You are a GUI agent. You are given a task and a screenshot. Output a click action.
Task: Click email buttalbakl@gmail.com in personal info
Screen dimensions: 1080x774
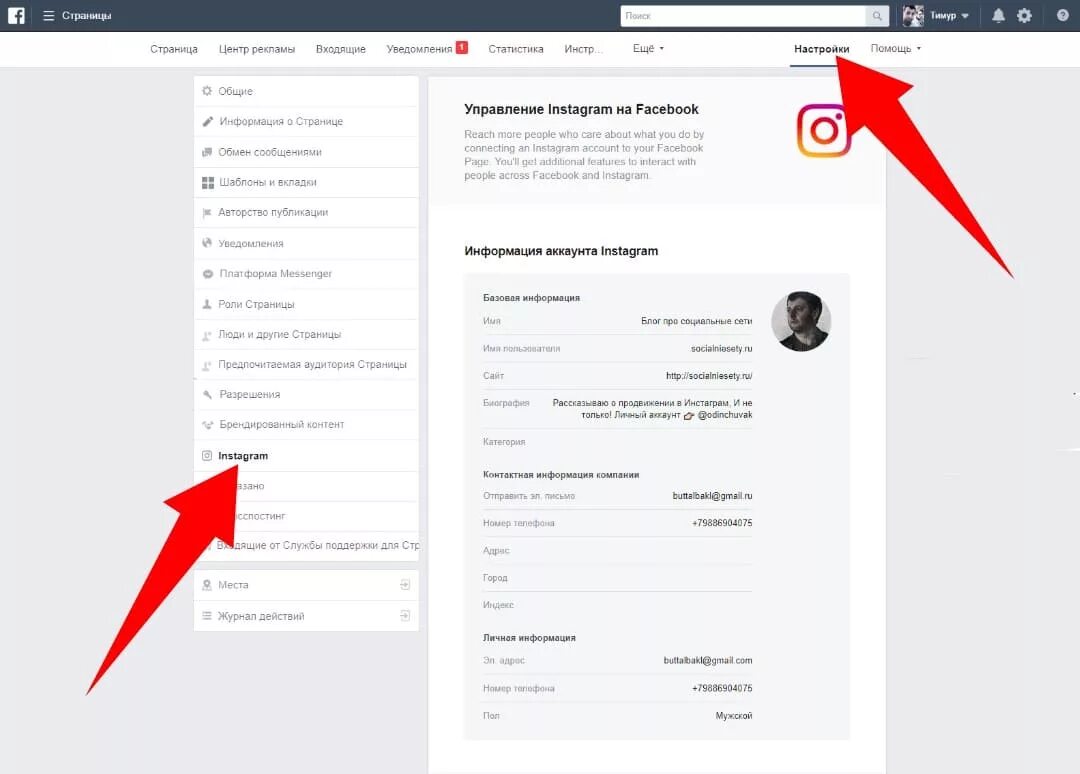[x=707, y=660]
